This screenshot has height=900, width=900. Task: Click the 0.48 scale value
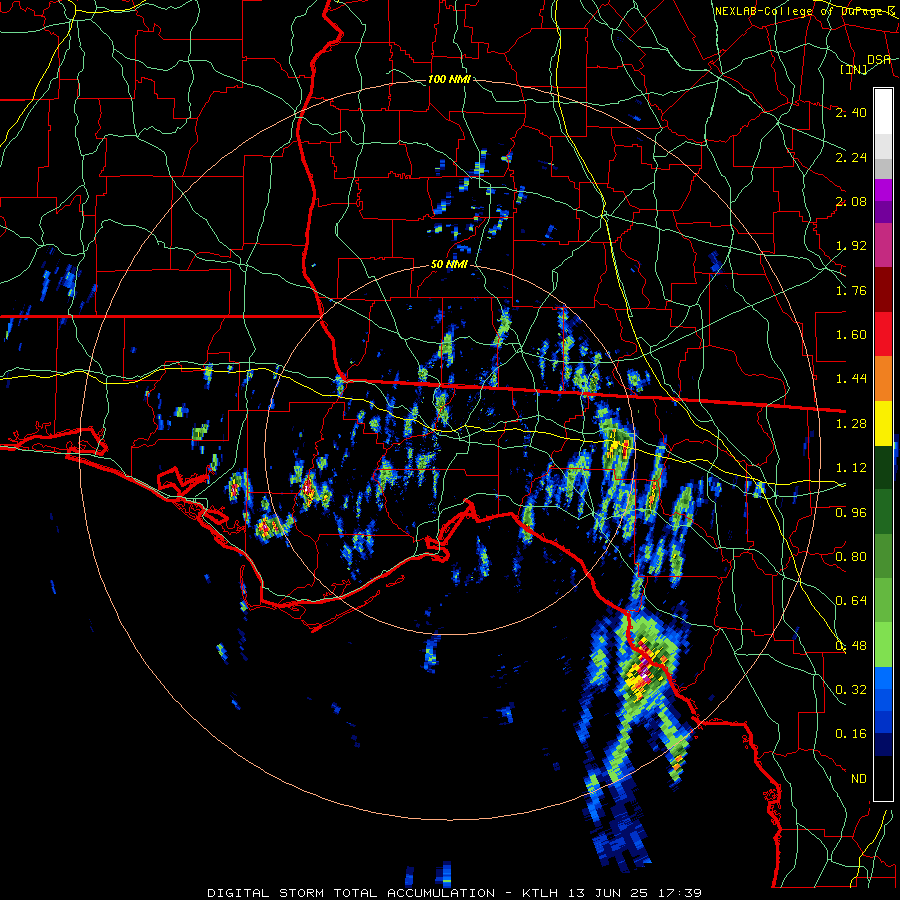coord(851,646)
